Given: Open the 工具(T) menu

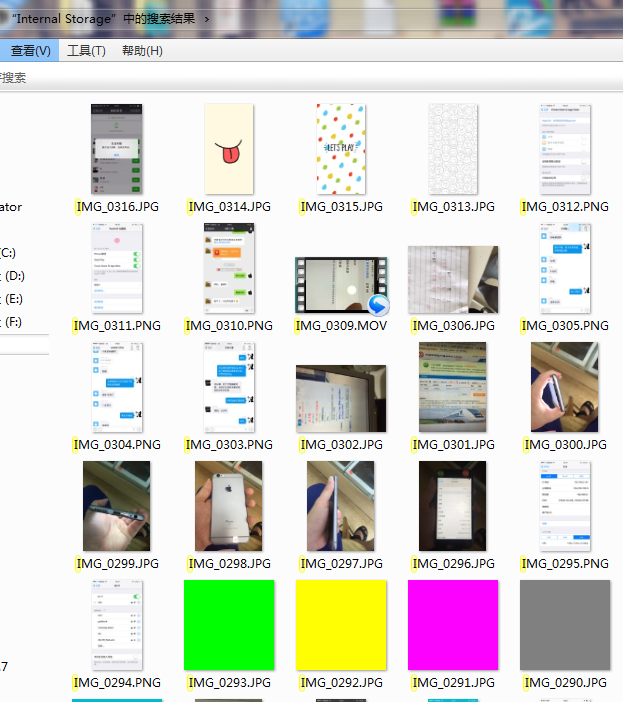Looking at the screenshot, I should pos(86,51).
